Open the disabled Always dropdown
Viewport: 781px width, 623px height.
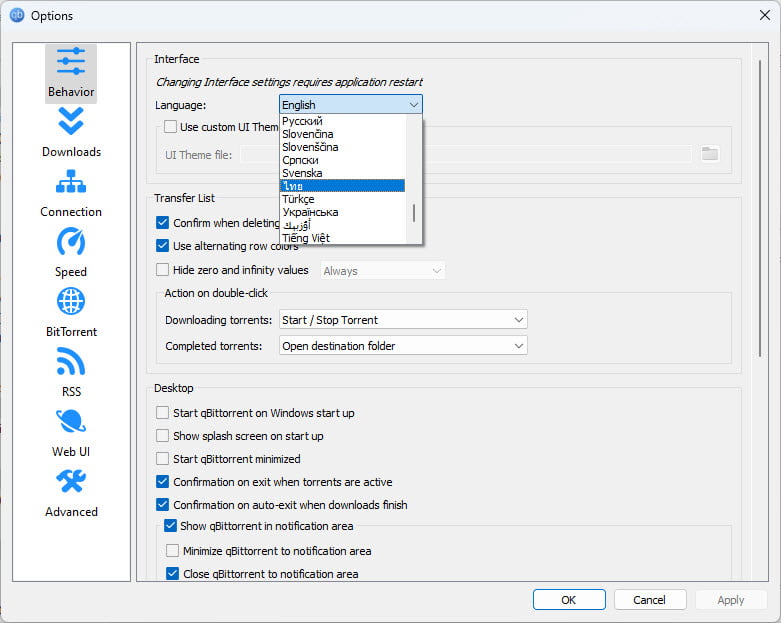point(383,271)
